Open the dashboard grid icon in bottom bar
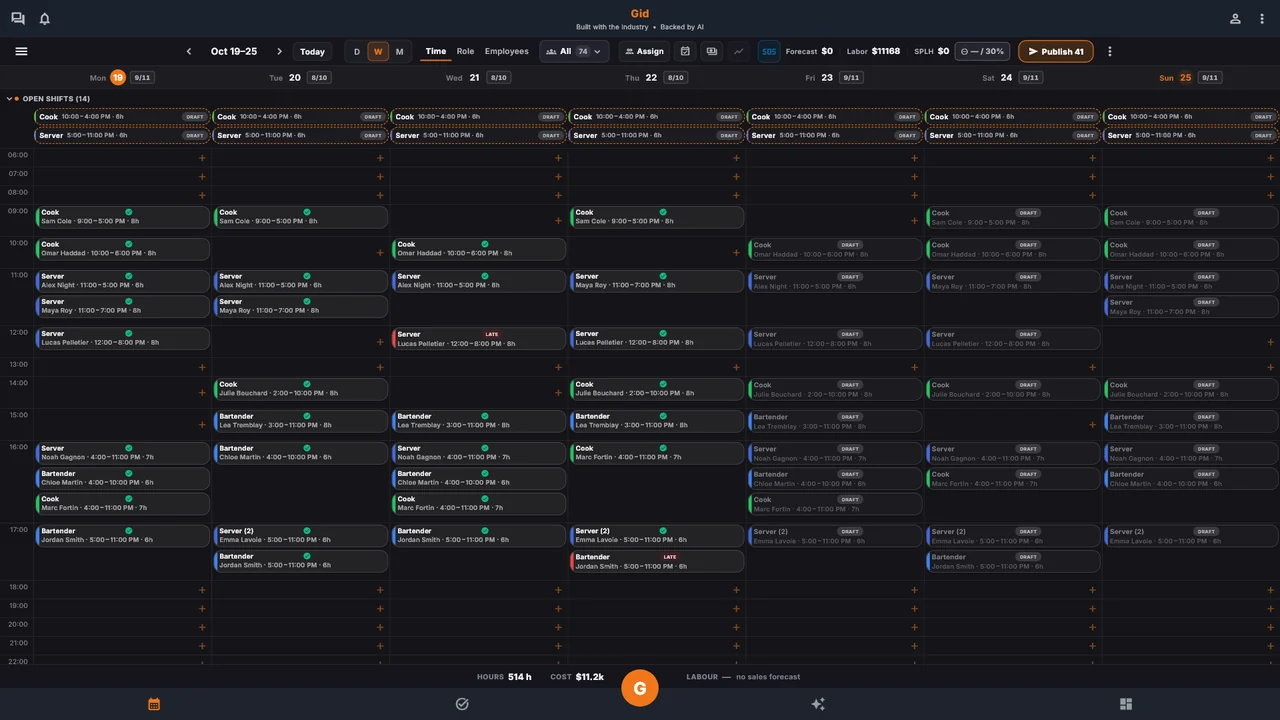 coord(1126,704)
